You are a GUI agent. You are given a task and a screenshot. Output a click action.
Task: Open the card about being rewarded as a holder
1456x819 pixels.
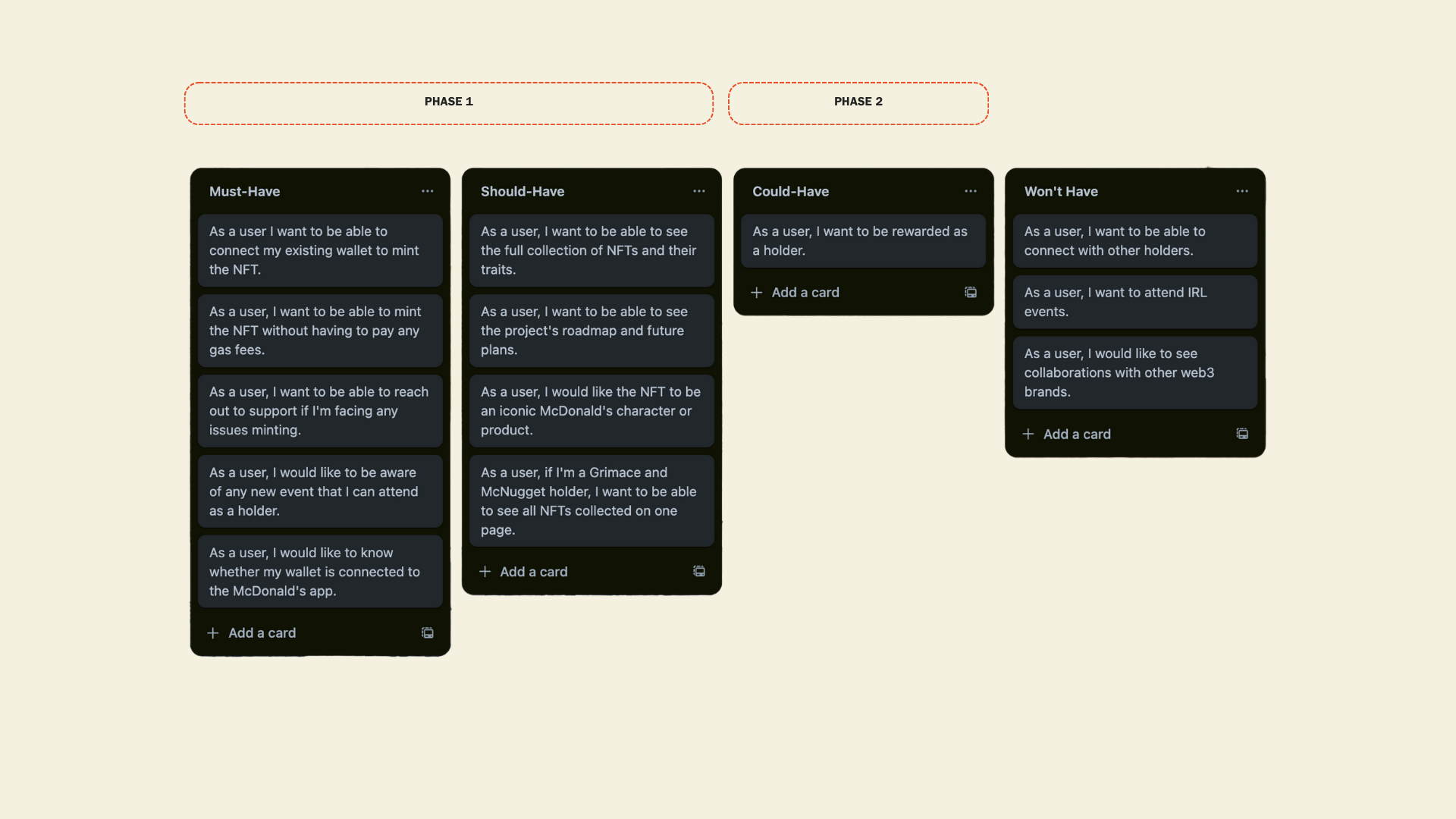click(x=863, y=240)
